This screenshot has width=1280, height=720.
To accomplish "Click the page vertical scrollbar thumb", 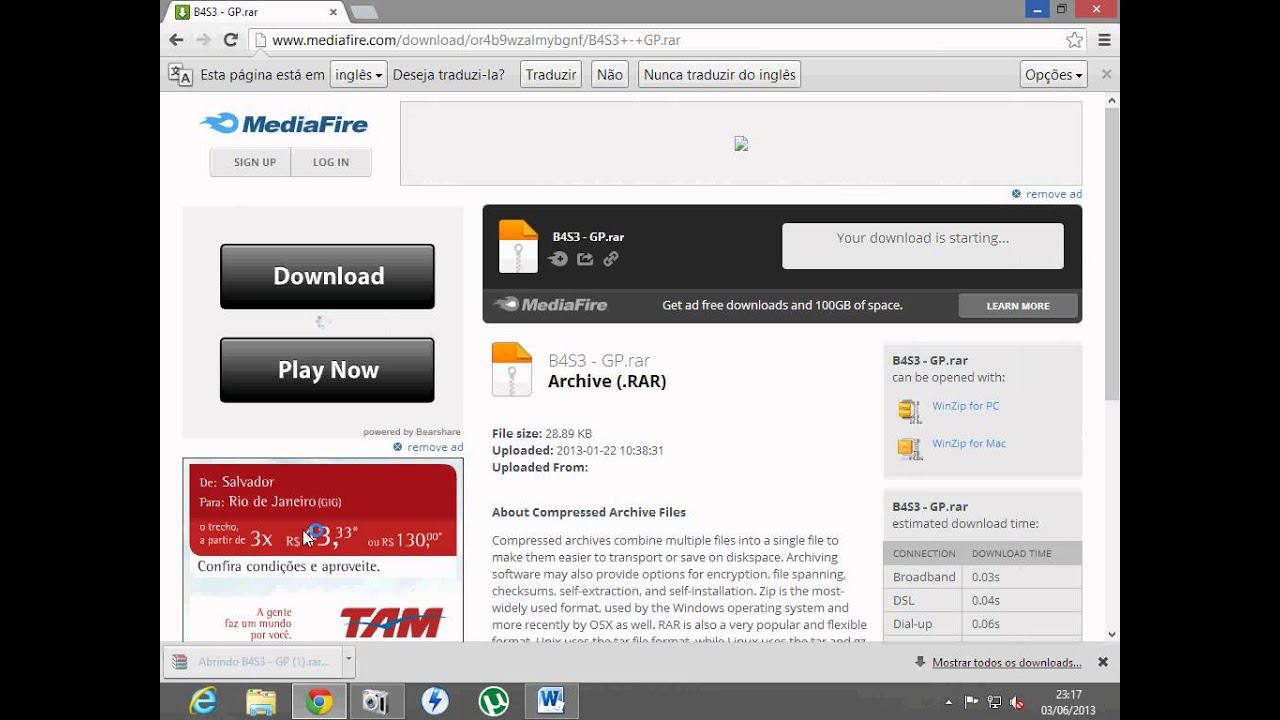I will click(1112, 255).
